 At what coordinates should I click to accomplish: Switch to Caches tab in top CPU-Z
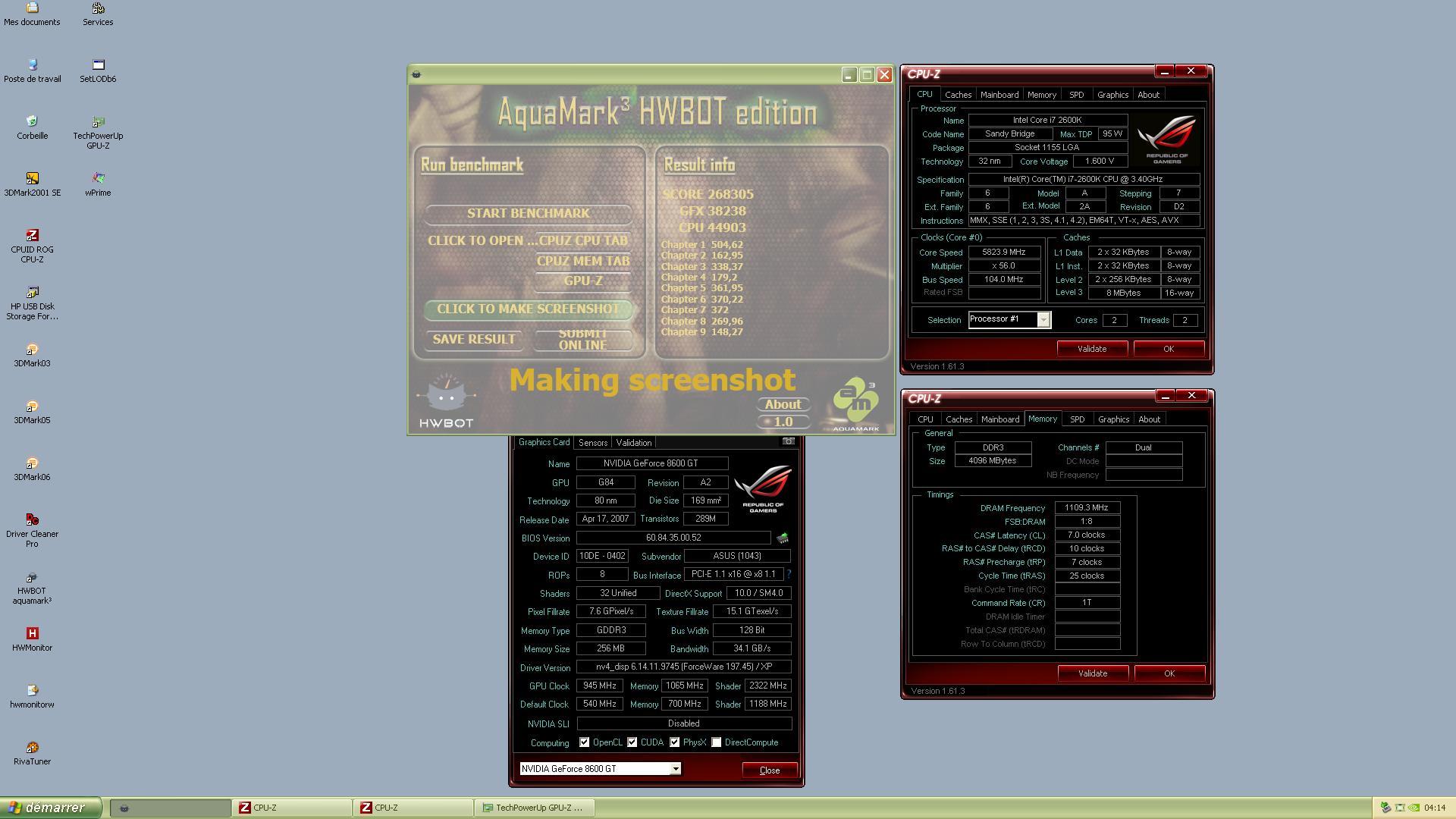click(958, 95)
